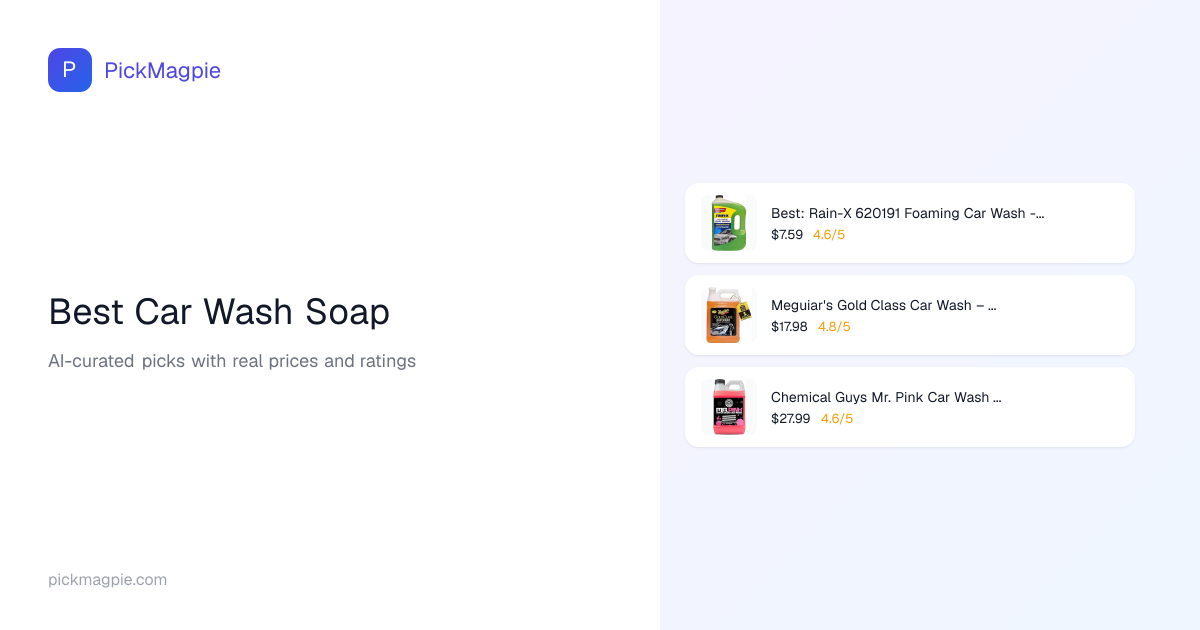
Task: Select the Meguiar's Gold Class bottle thumbnail
Action: [x=729, y=315]
